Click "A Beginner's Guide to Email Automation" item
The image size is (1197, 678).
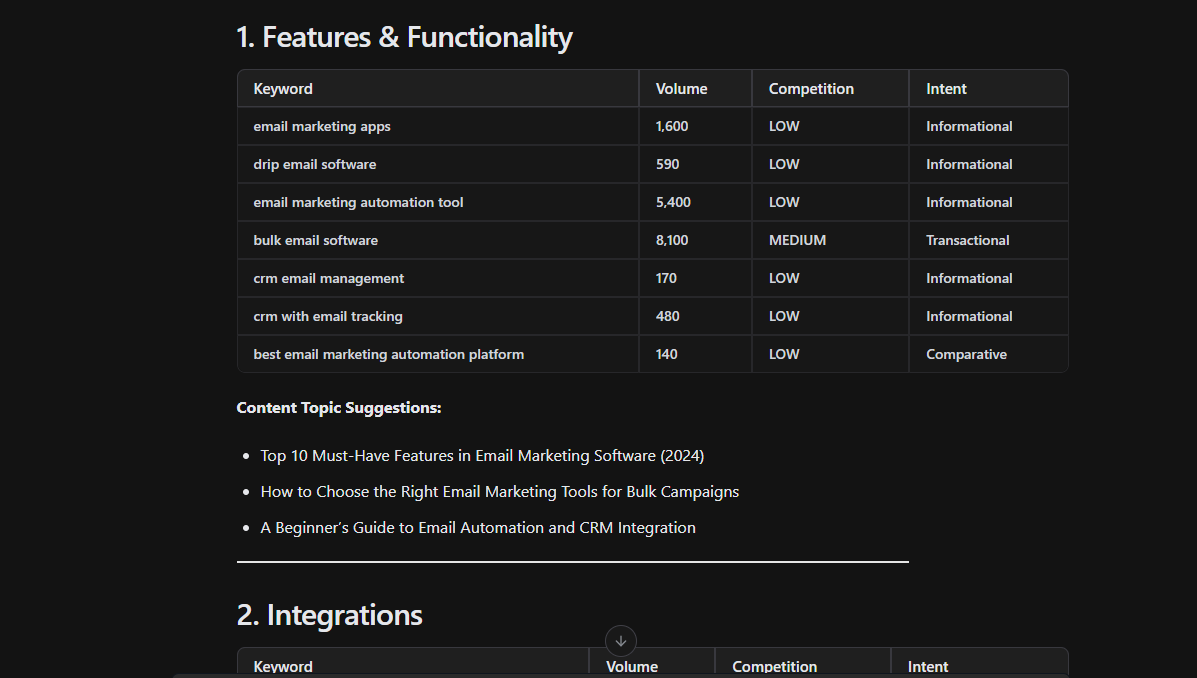(x=478, y=528)
